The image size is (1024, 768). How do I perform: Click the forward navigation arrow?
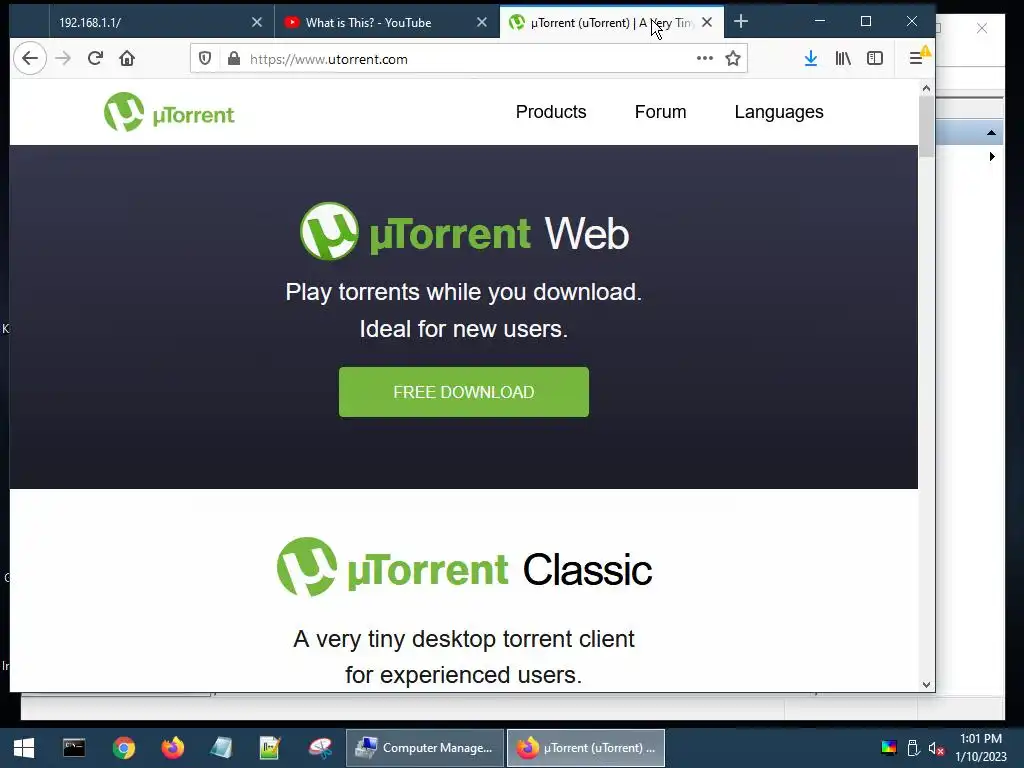point(63,59)
